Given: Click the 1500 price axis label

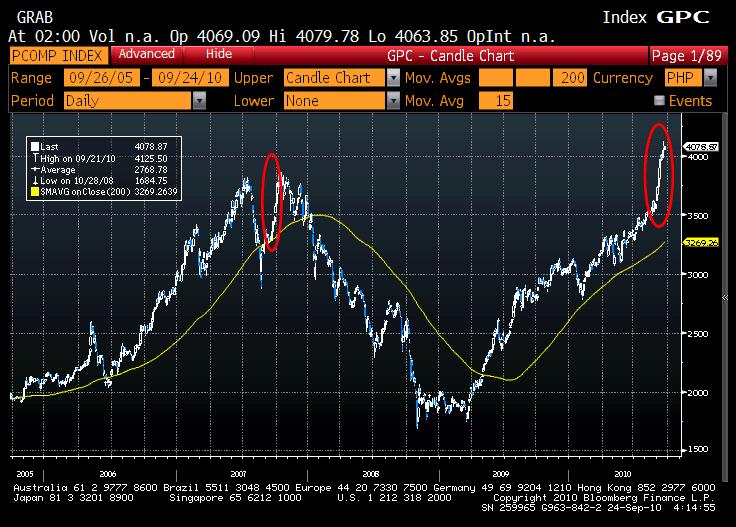Looking at the screenshot, I should [x=698, y=450].
